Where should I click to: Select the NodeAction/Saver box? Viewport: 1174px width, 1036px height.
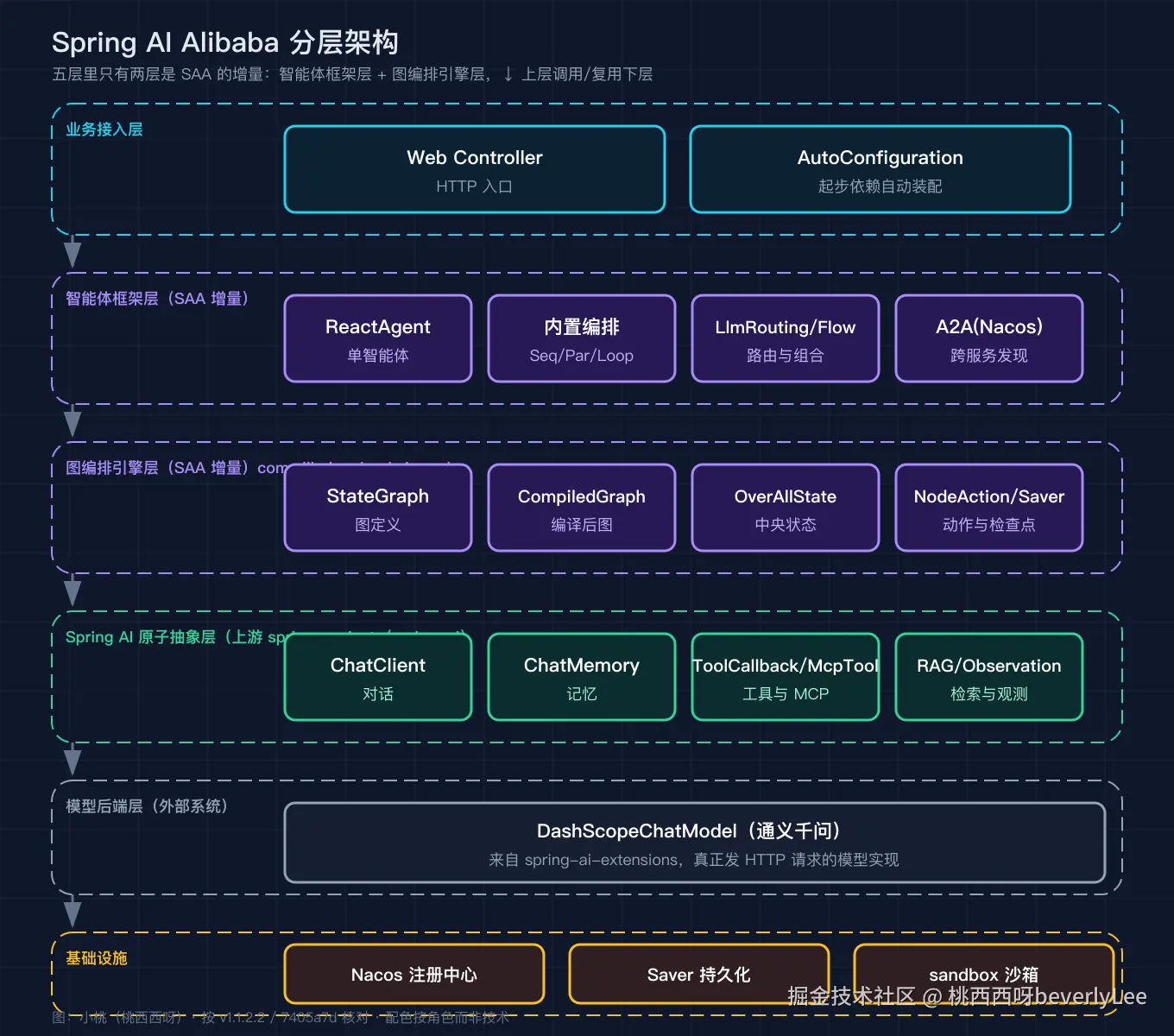point(989,508)
